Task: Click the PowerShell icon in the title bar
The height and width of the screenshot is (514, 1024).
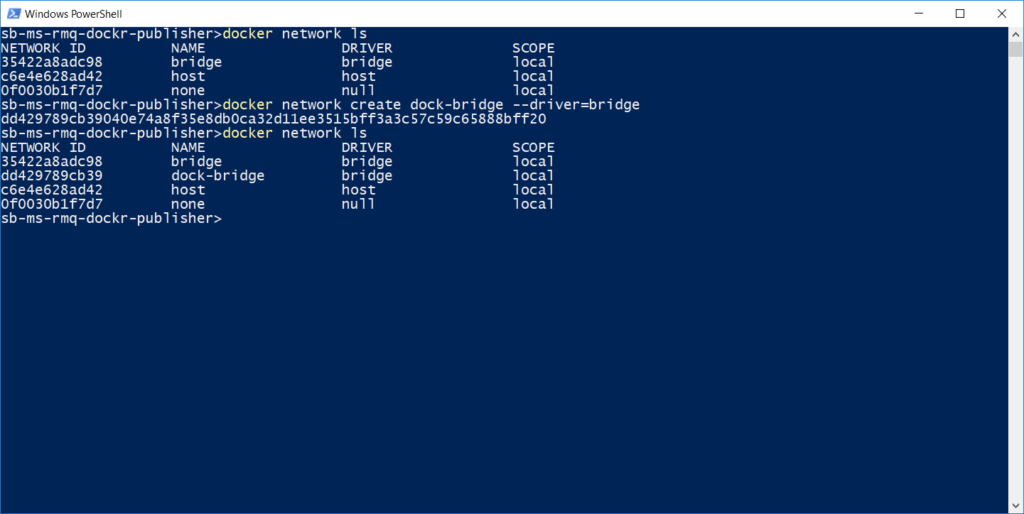Action: pos(12,13)
